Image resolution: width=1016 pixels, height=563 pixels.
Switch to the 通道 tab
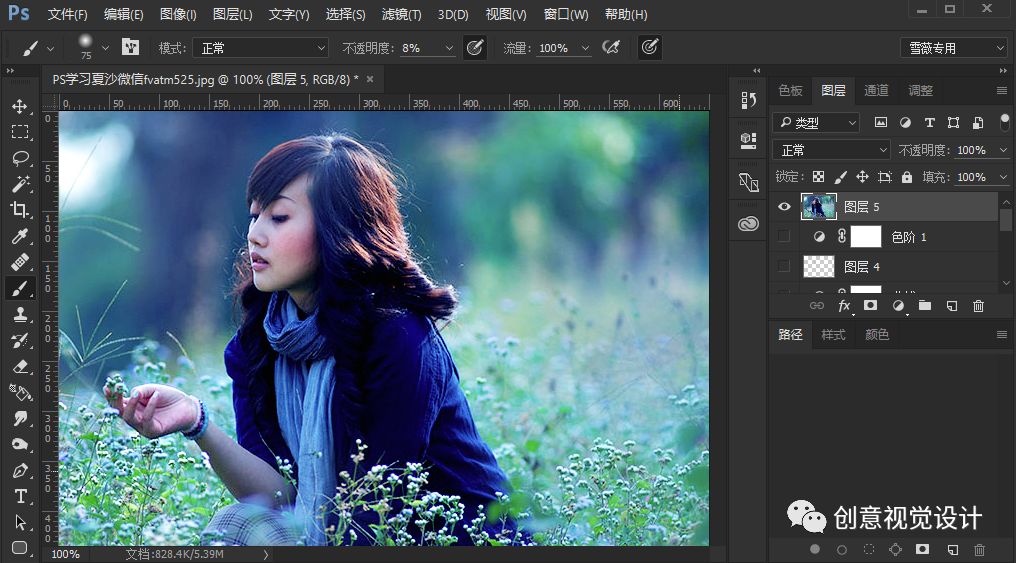pos(876,90)
